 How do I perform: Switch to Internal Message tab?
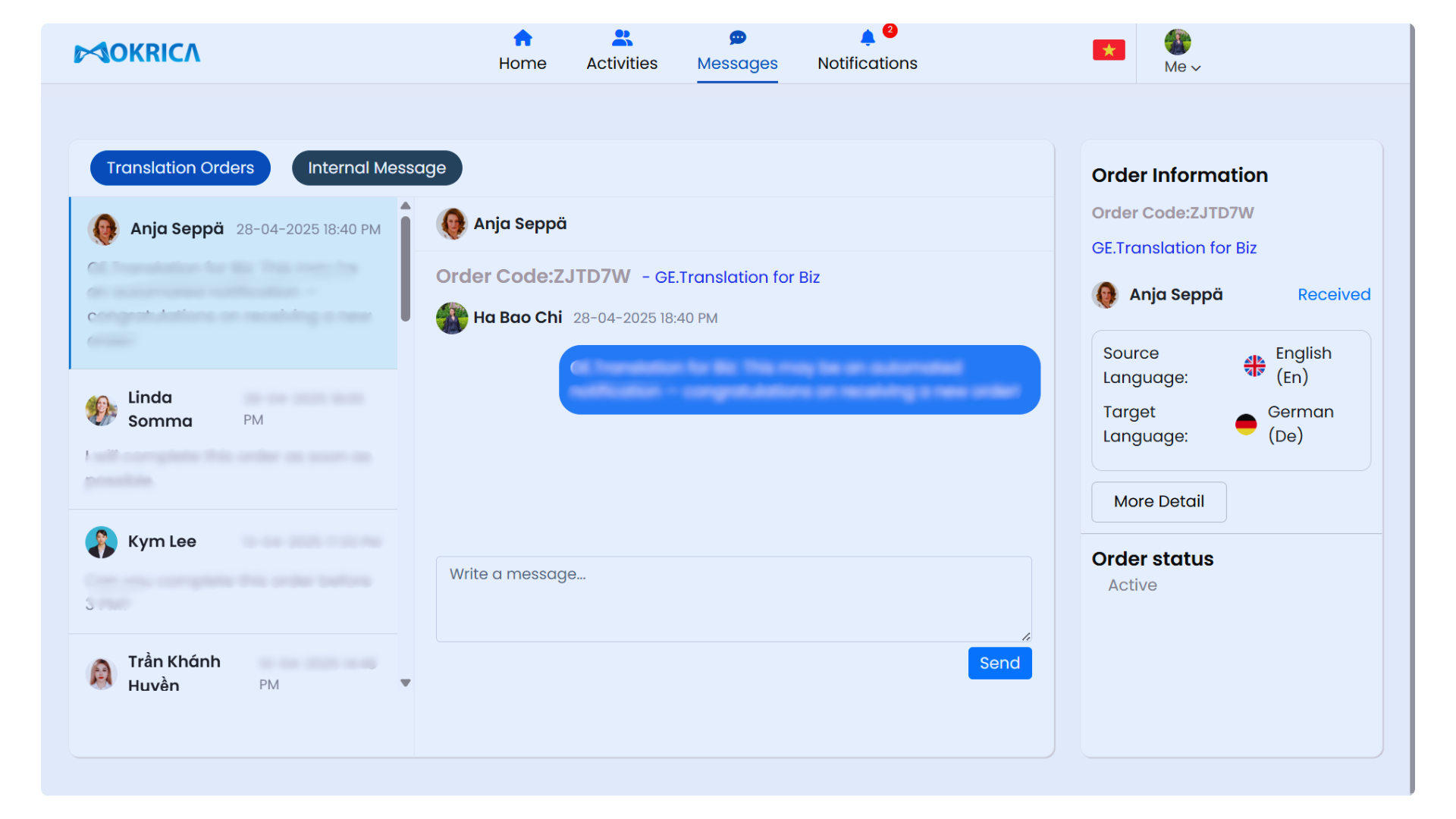tap(377, 168)
